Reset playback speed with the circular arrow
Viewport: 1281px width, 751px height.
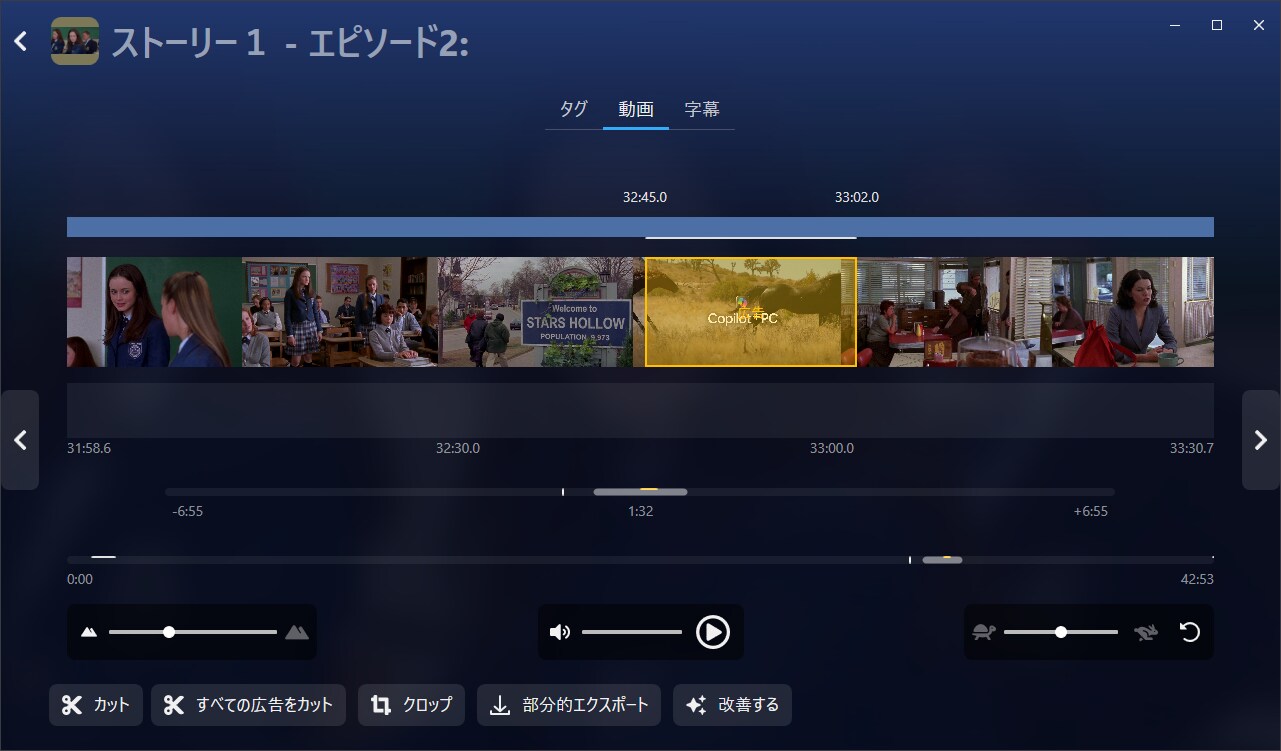coord(1189,632)
